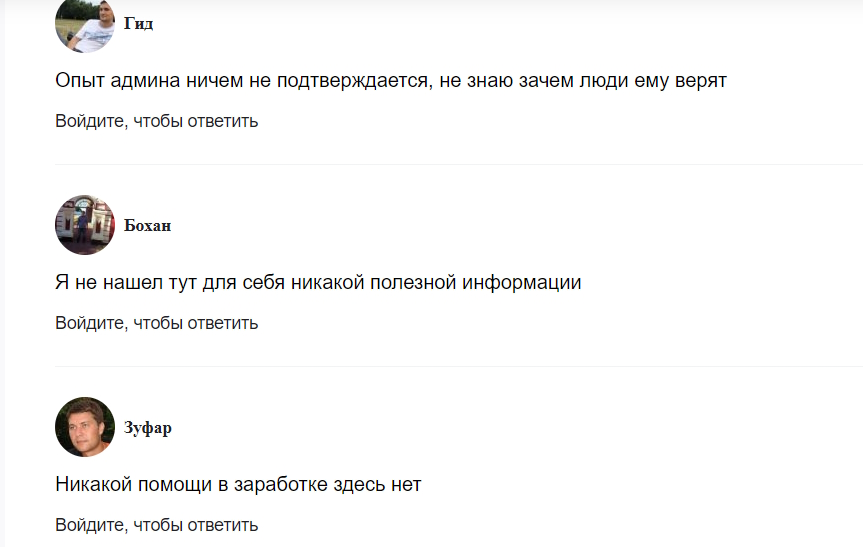This screenshot has height=547, width=863.
Task: Click the comment 'Я не нашел тут для себя'
Action: click(318, 282)
